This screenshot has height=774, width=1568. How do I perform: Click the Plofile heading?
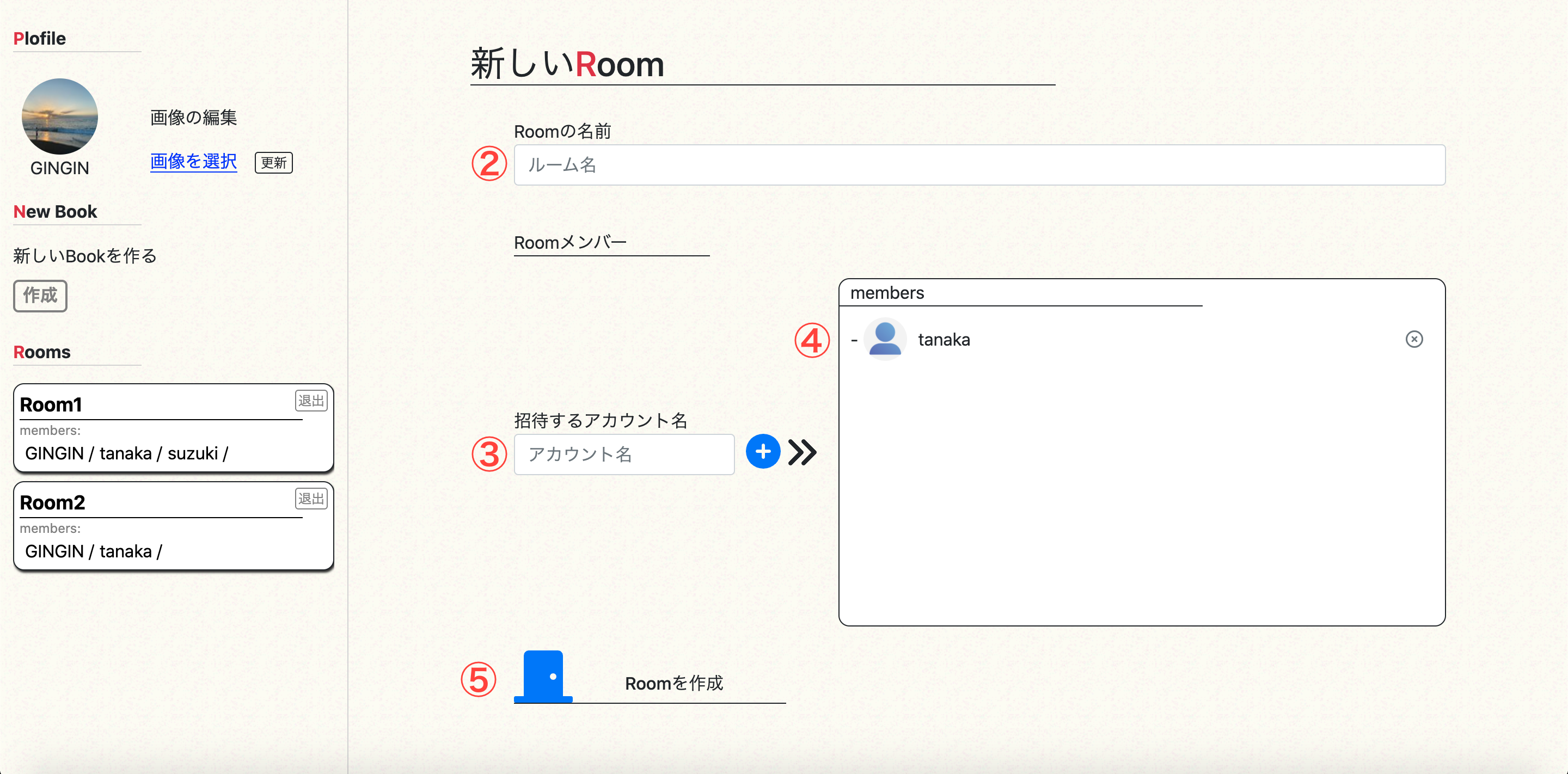[40, 38]
